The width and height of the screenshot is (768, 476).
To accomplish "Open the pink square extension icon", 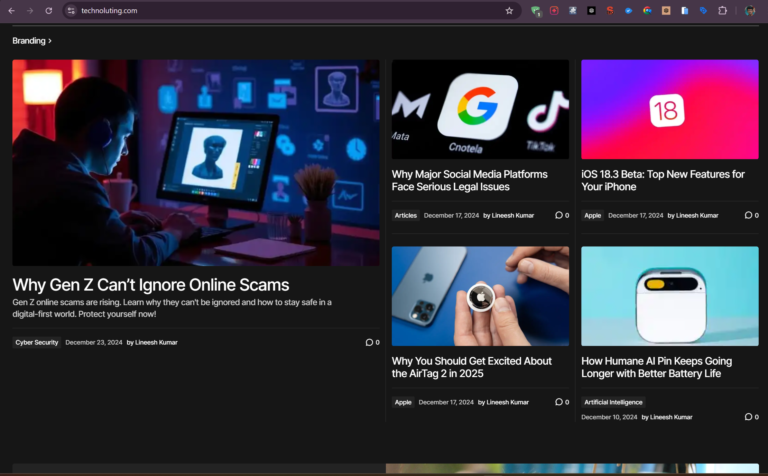I will (554, 10).
